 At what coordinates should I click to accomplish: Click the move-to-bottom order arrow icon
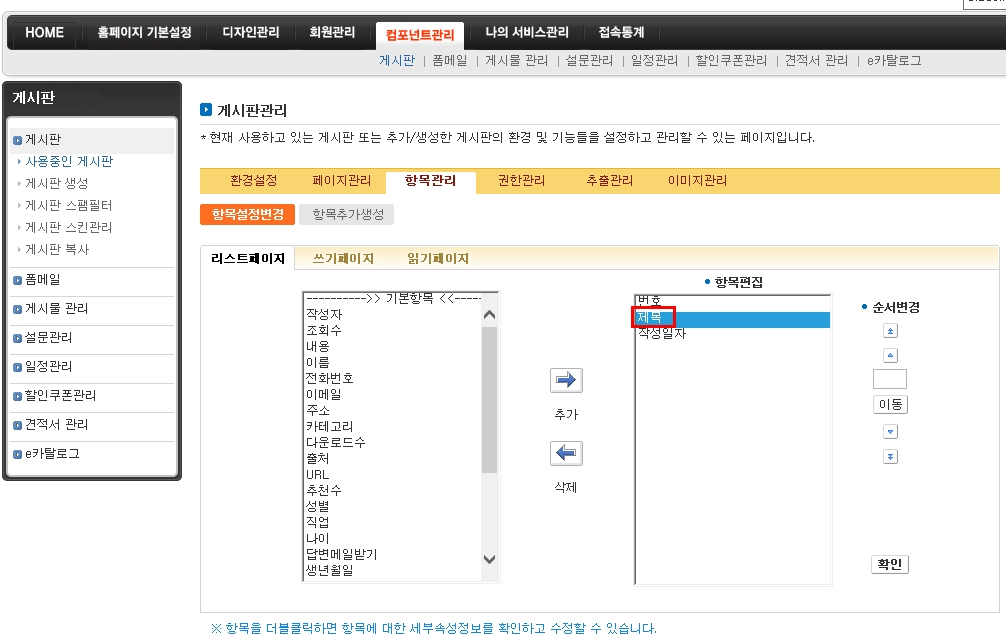click(890, 456)
